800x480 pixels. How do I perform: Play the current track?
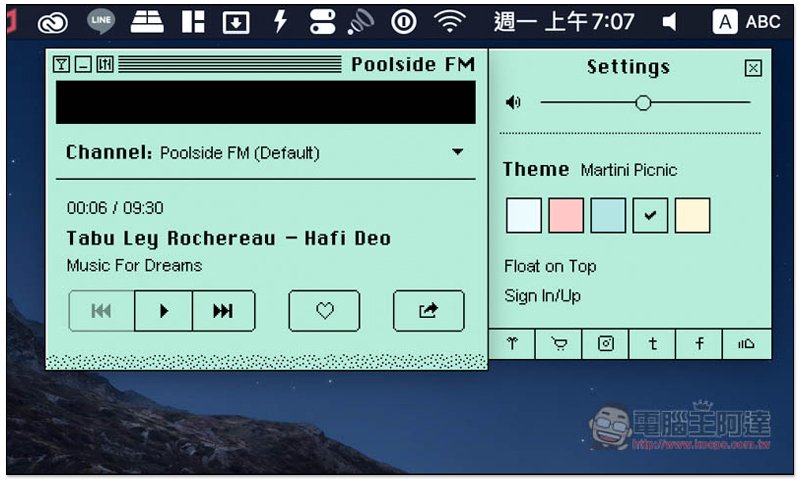point(163,311)
